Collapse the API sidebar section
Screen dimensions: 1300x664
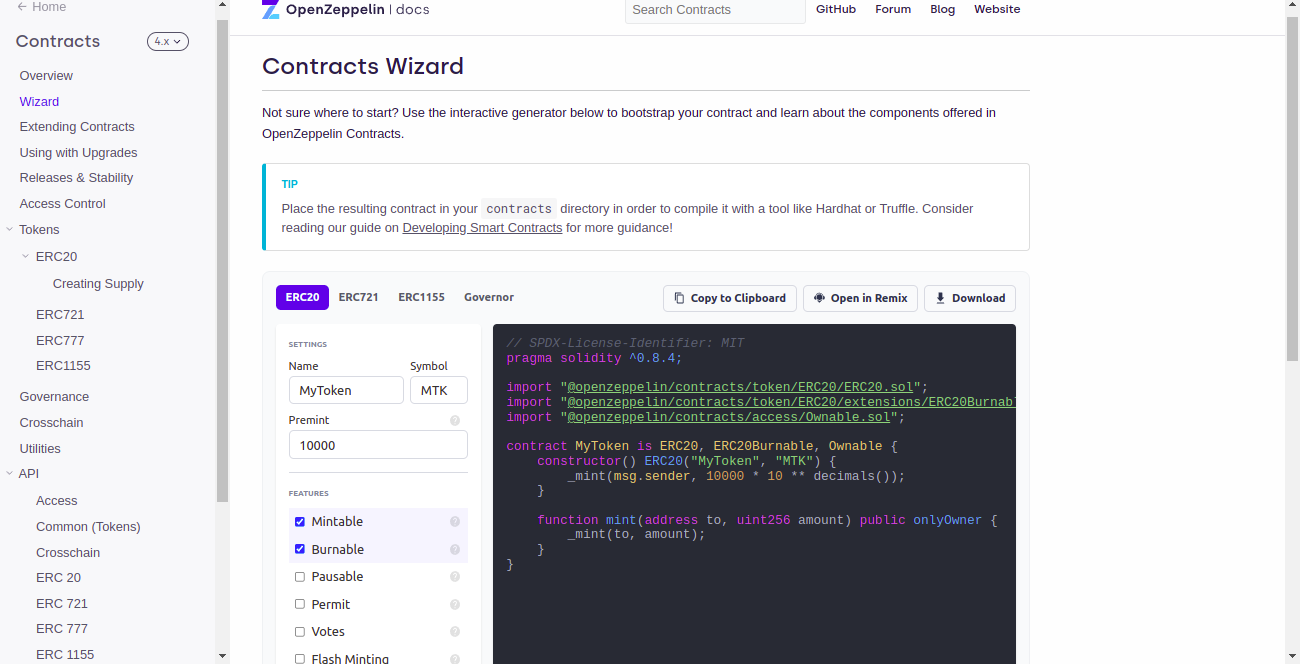click(10, 474)
